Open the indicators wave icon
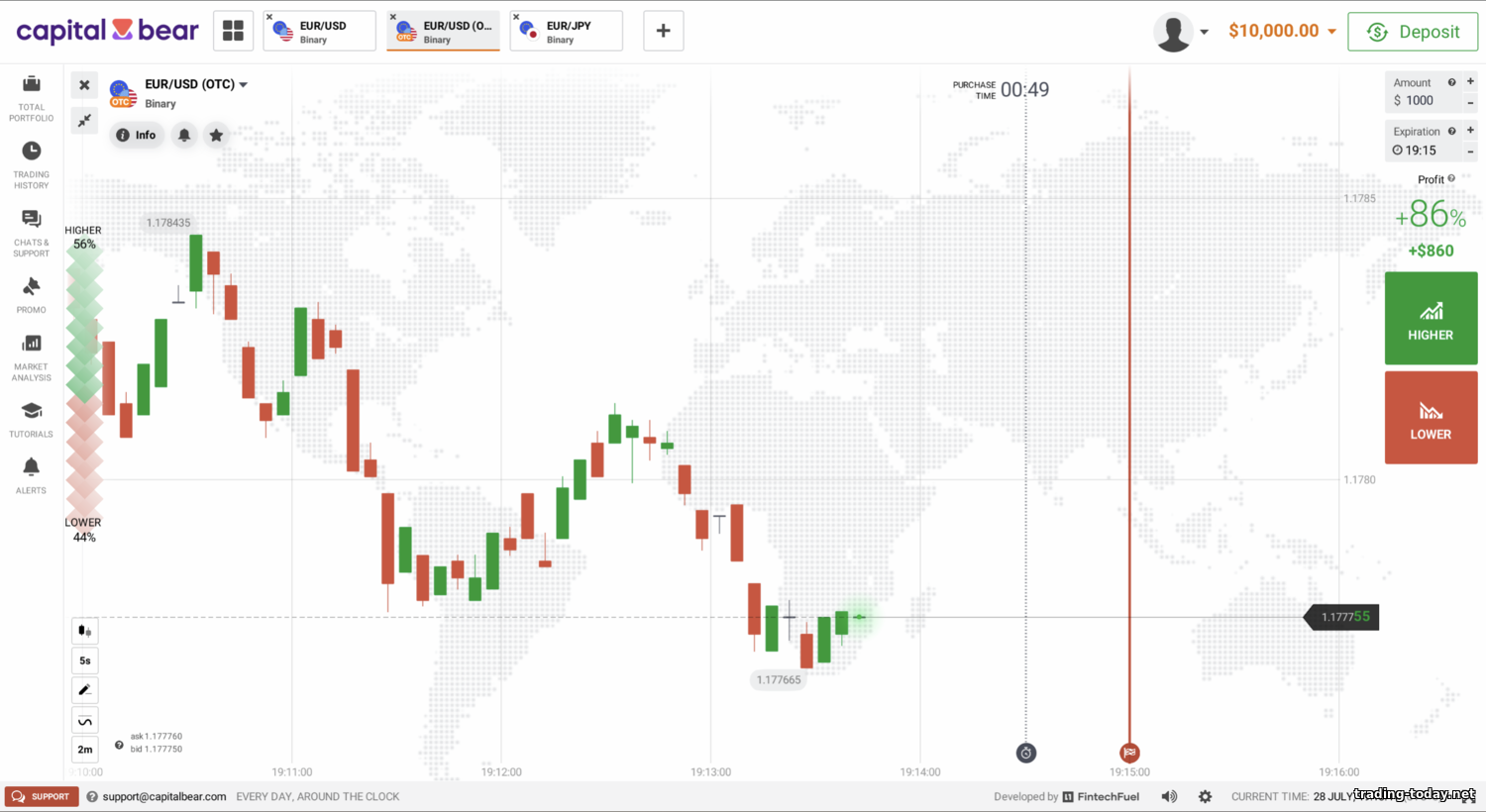The width and height of the screenshot is (1486, 812). [x=85, y=721]
